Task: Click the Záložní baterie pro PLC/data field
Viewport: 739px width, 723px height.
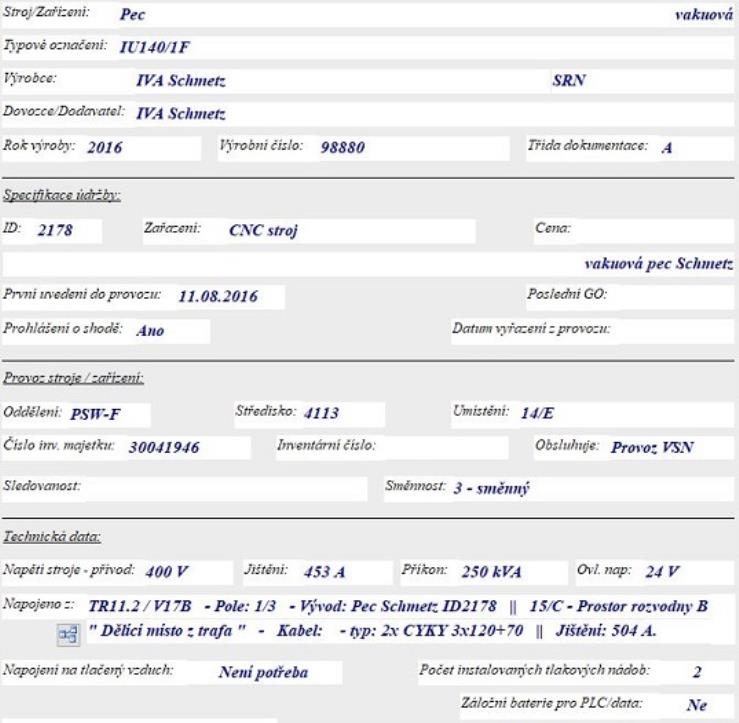Action: point(699,703)
